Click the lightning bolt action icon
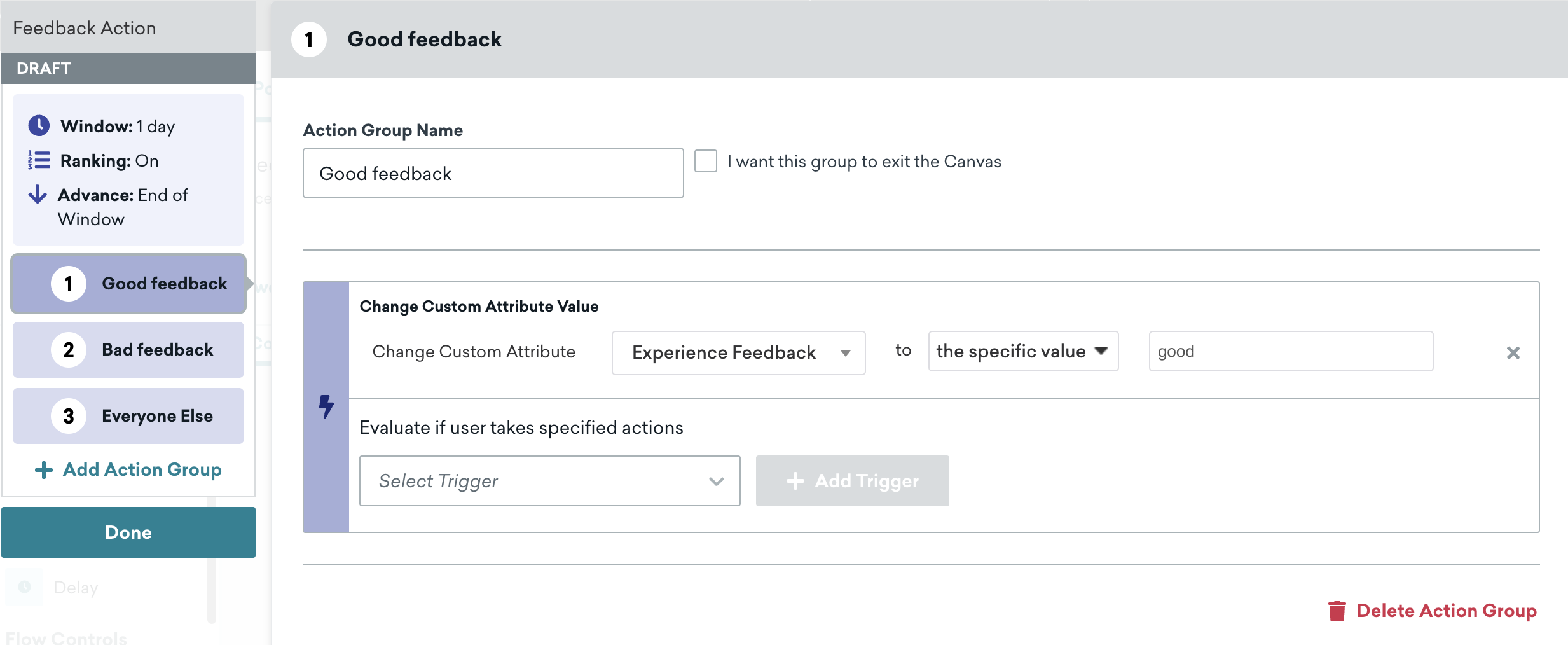Screen dimensions: 1568x645 coord(326,406)
